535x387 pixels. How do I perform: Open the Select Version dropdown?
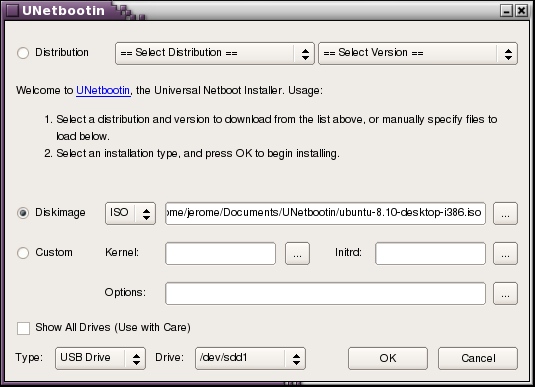(418, 53)
